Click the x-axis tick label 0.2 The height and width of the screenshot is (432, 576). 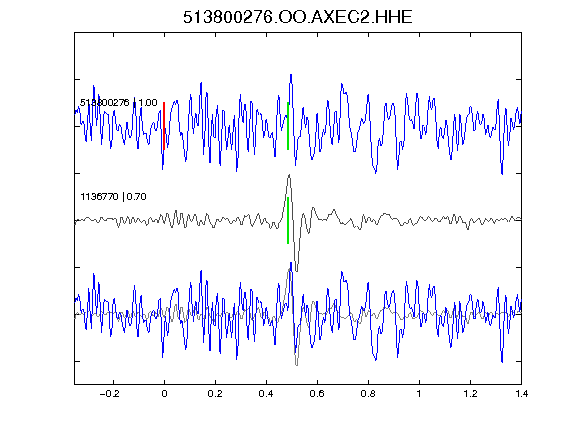215,394
